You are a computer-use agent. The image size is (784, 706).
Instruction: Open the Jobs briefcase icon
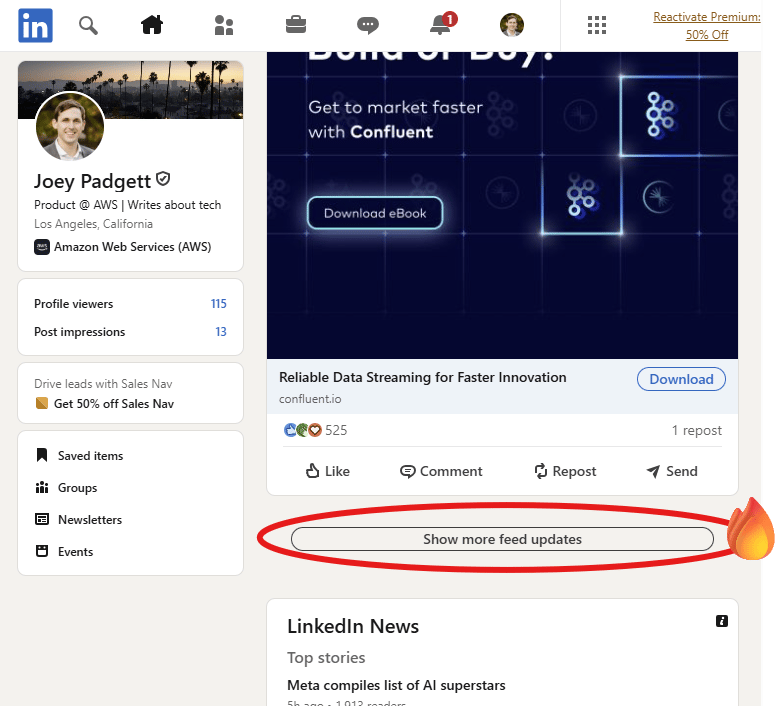(296, 24)
